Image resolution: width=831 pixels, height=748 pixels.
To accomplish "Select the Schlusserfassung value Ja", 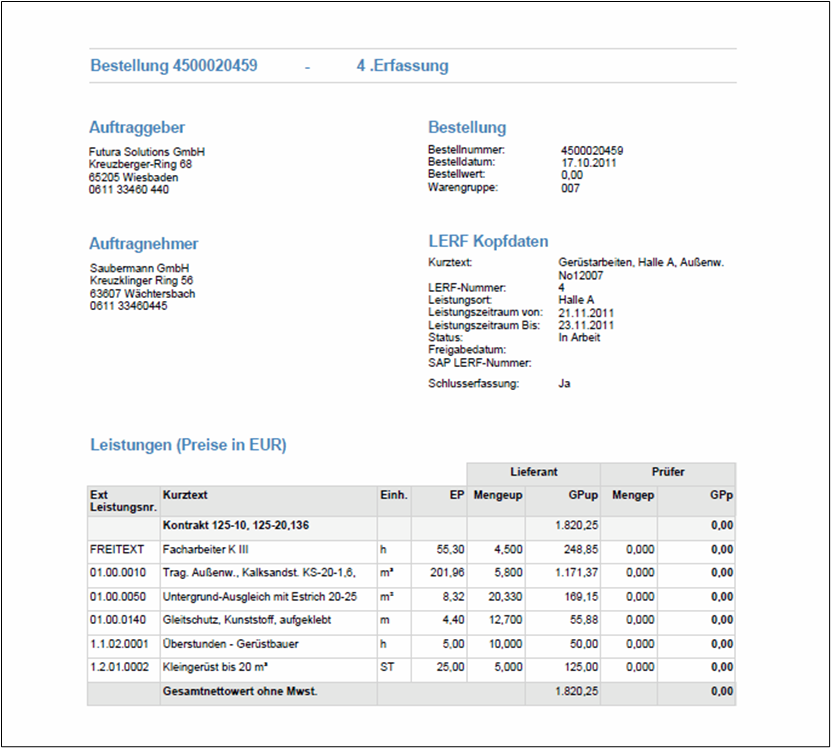I will point(564,383).
